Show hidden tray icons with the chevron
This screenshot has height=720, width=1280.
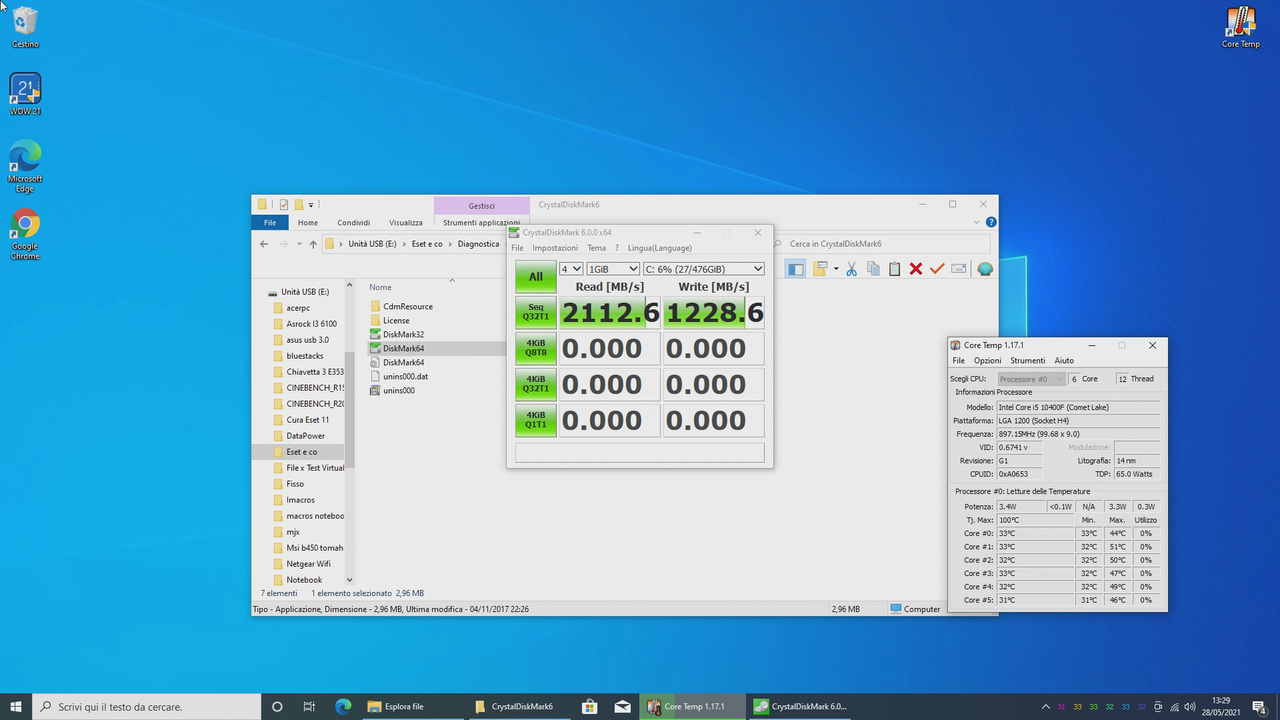tap(1046, 707)
